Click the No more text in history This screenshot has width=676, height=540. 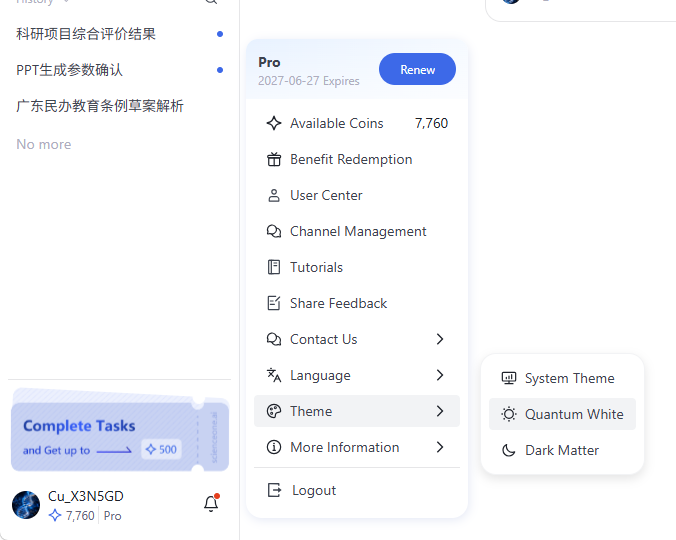pyautogui.click(x=44, y=144)
